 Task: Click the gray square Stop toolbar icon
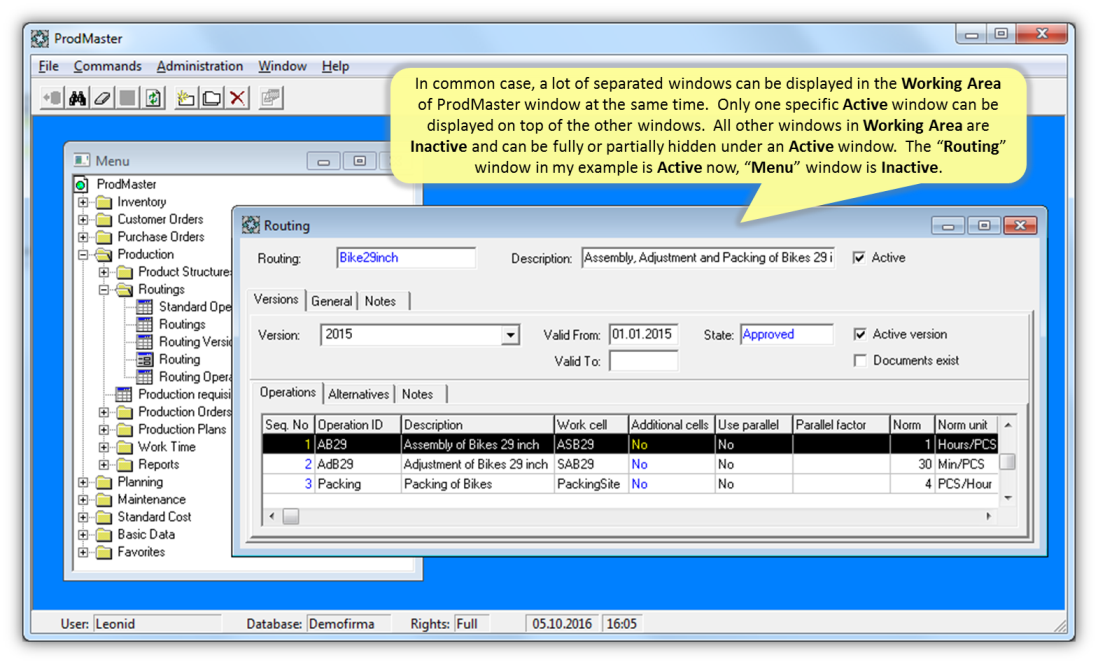click(x=127, y=98)
